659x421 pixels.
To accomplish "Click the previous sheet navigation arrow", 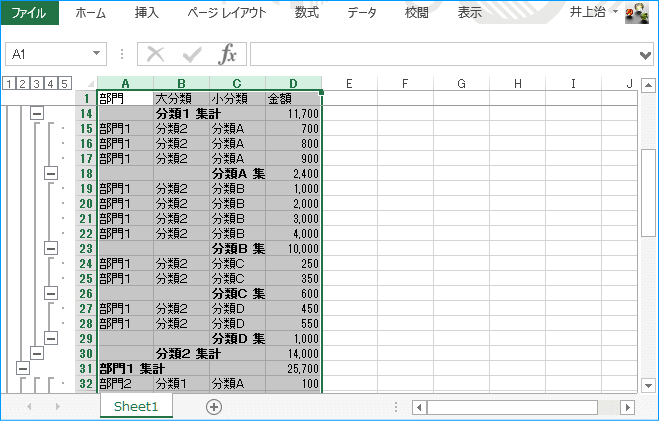I will [29, 406].
